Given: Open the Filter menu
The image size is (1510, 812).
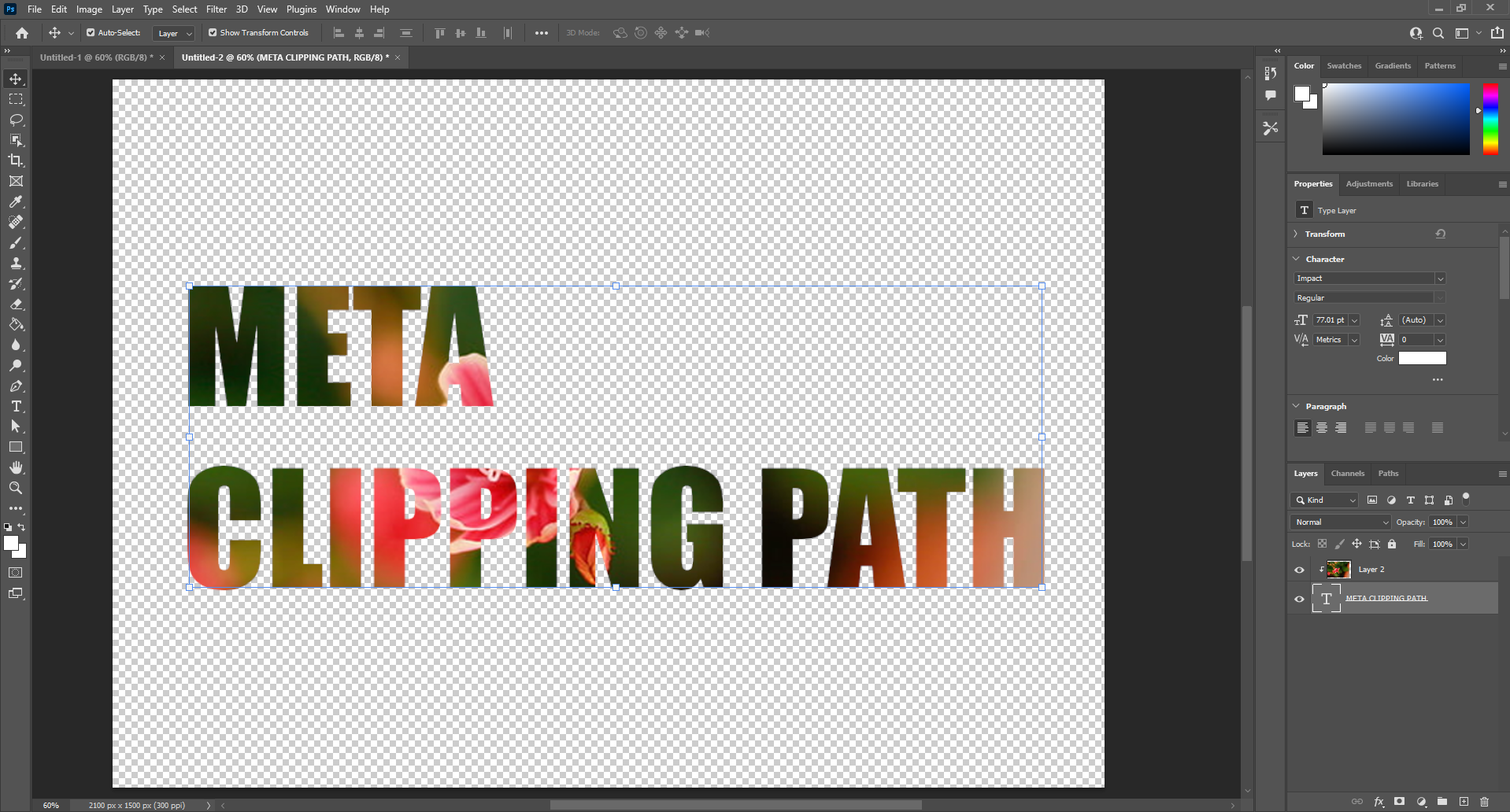Looking at the screenshot, I should (217, 9).
